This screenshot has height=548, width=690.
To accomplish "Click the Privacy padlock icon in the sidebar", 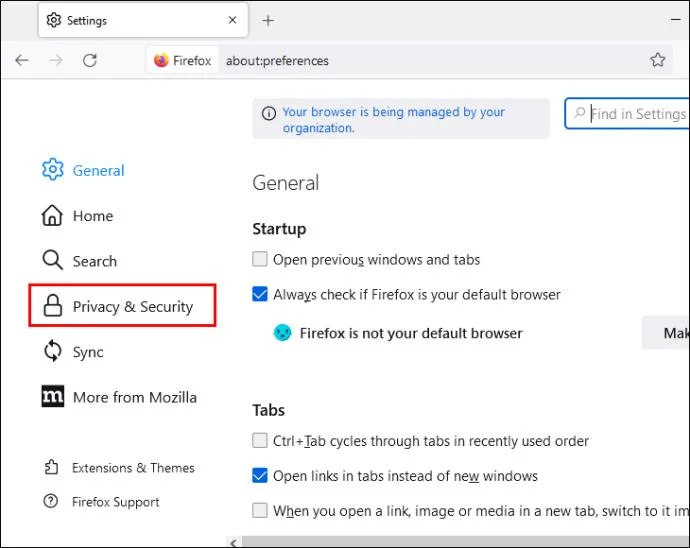I will [x=53, y=305].
